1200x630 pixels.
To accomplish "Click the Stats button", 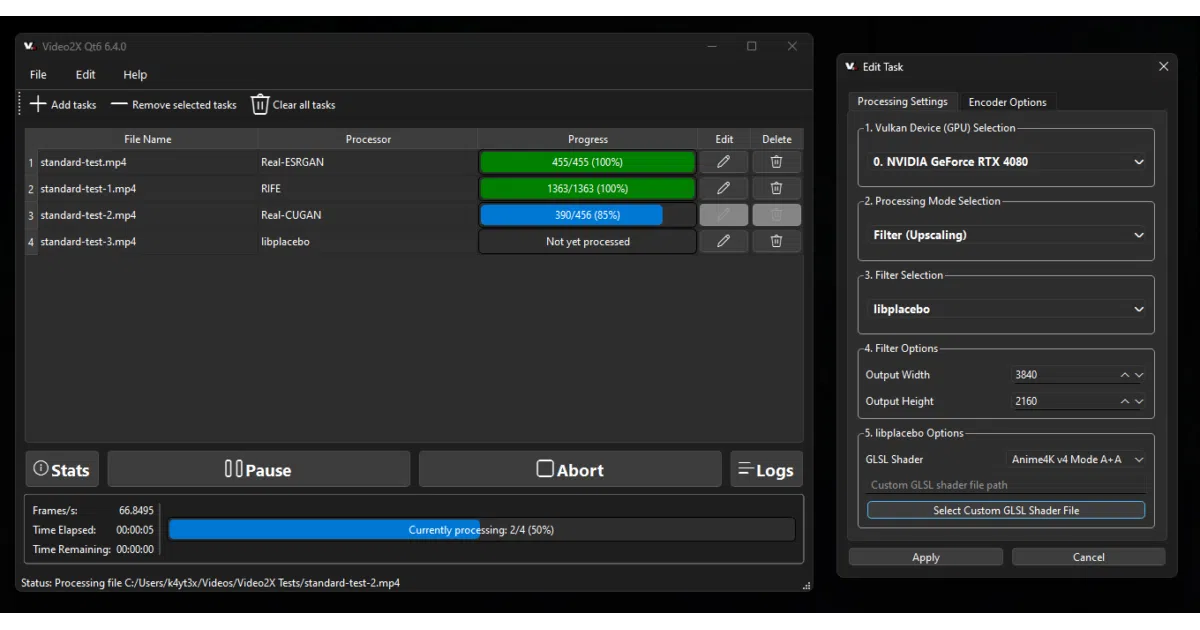I will [63, 469].
